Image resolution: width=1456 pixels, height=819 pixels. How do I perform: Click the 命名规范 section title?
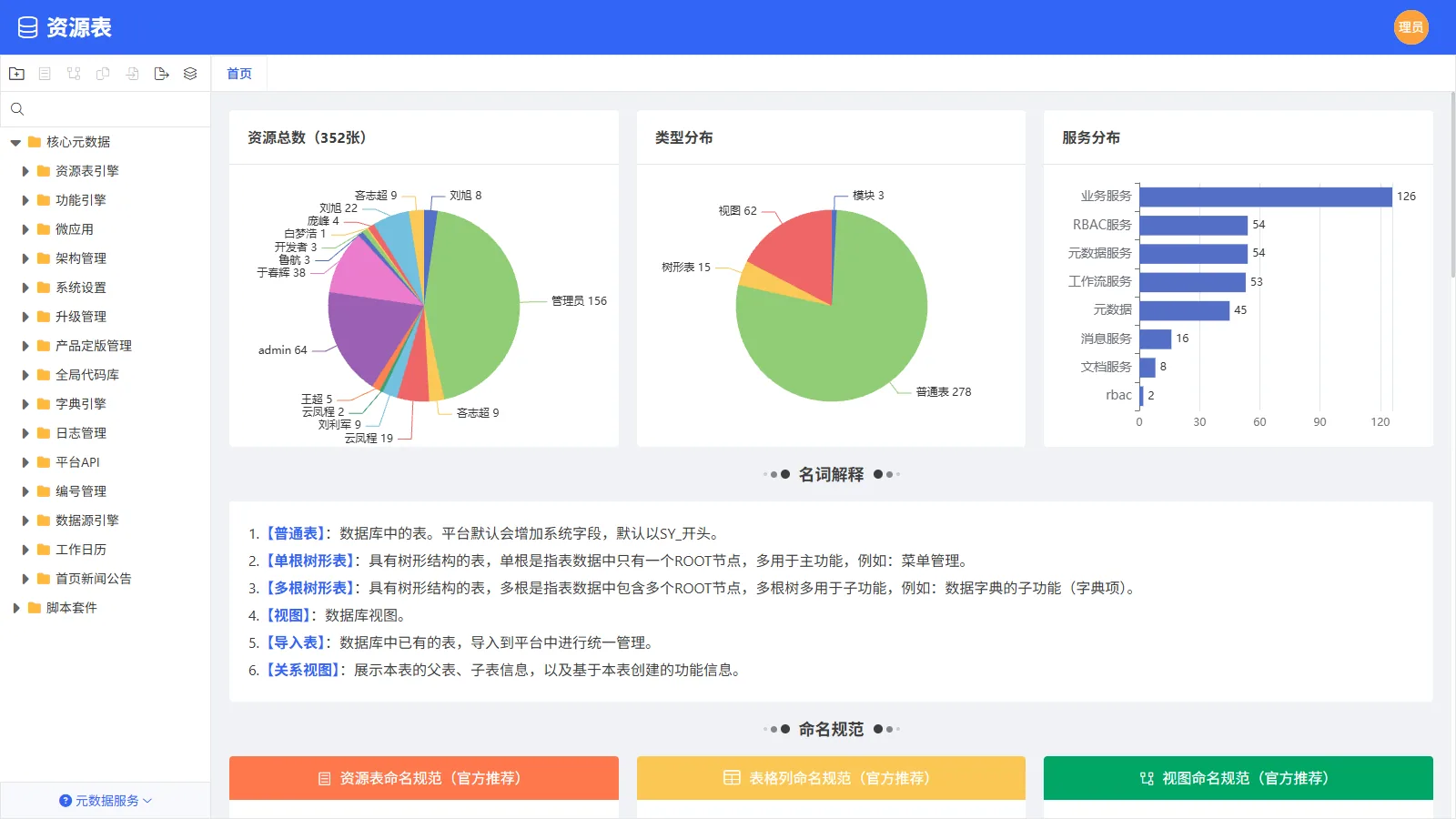pyautogui.click(x=831, y=729)
